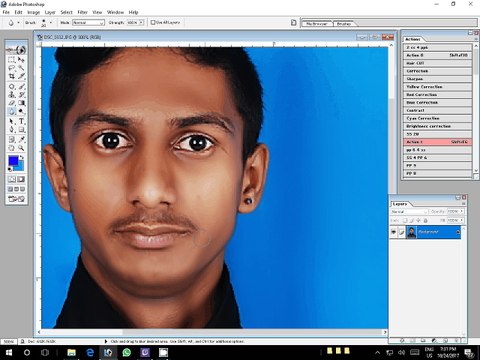Open the Mode dropdown in options bar
Viewport: 480px width, 360px height.
tap(88, 23)
